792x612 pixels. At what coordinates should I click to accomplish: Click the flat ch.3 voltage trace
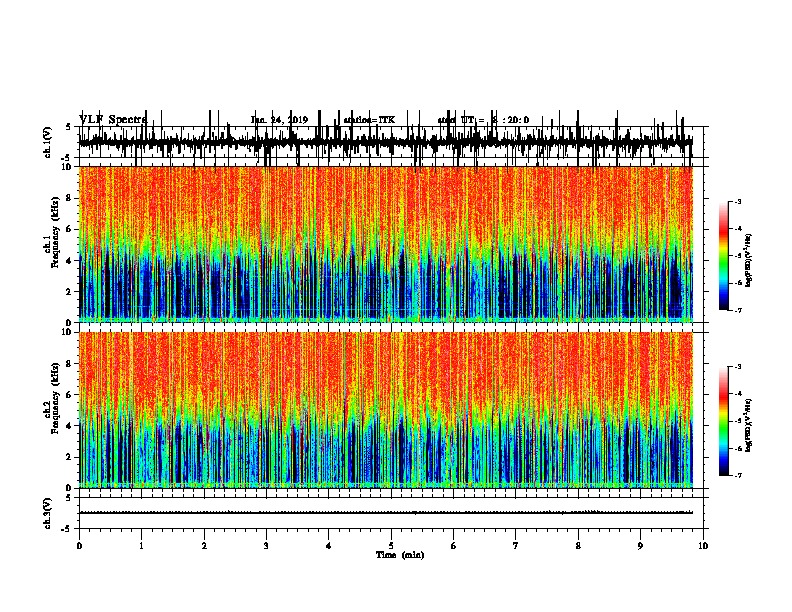pos(386,513)
